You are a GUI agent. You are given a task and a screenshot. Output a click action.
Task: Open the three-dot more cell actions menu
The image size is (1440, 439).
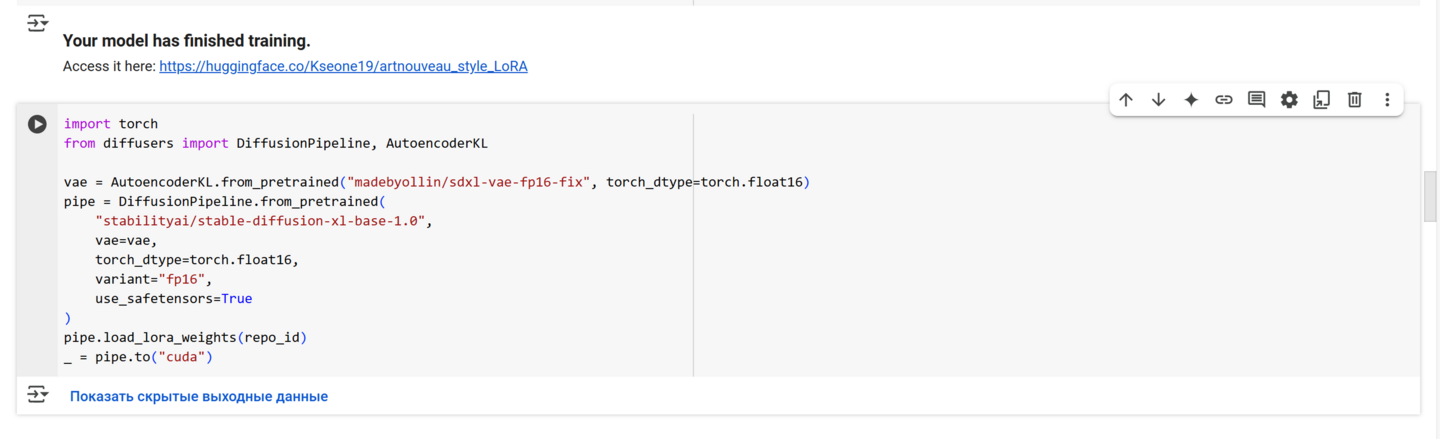[x=1387, y=100]
